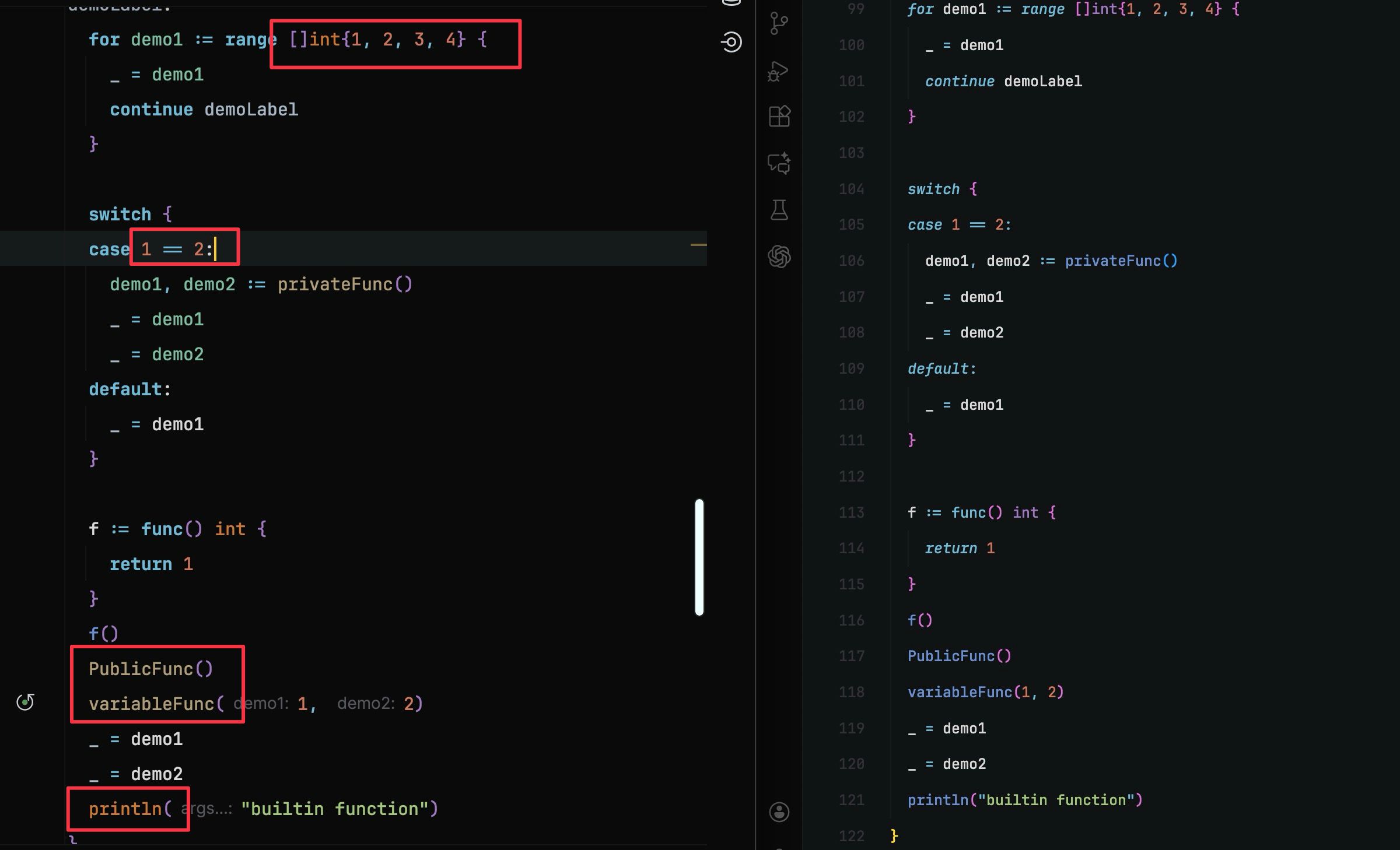Image resolution: width=1400 pixels, height=850 pixels.
Task: Click the 'args...:' inlay hint in println
Action: [x=206, y=809]
